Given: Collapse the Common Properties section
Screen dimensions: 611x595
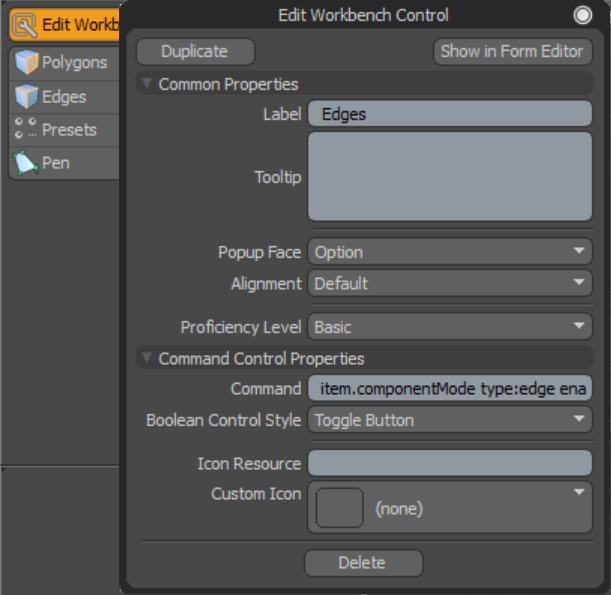Looking at the screenshot, I should pos(147,84).
